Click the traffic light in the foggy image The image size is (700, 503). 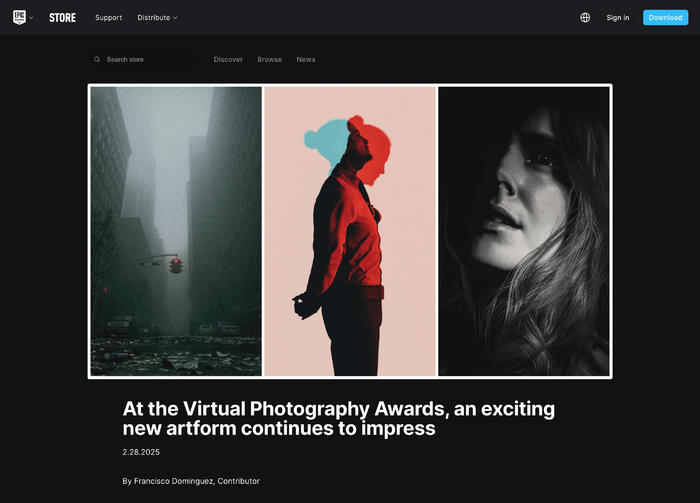tap(176, 265)
